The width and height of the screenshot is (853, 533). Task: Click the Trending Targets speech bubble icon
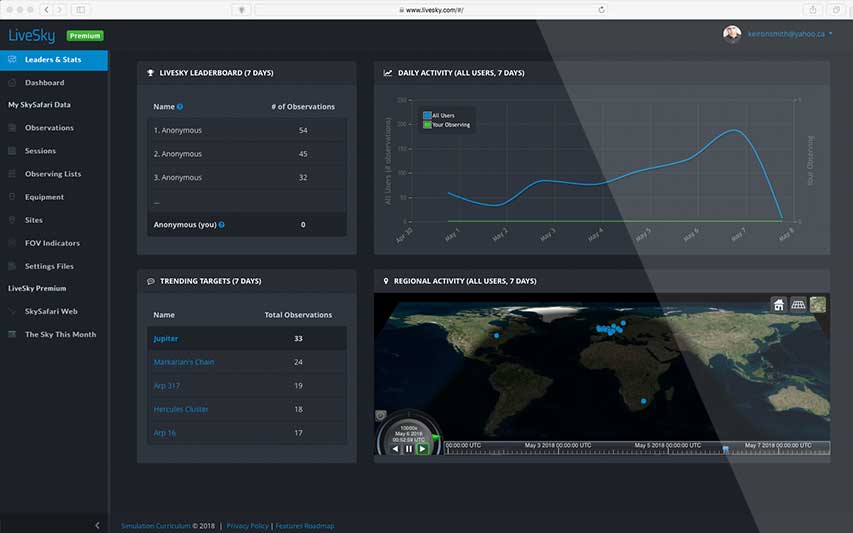click(151, 281)
